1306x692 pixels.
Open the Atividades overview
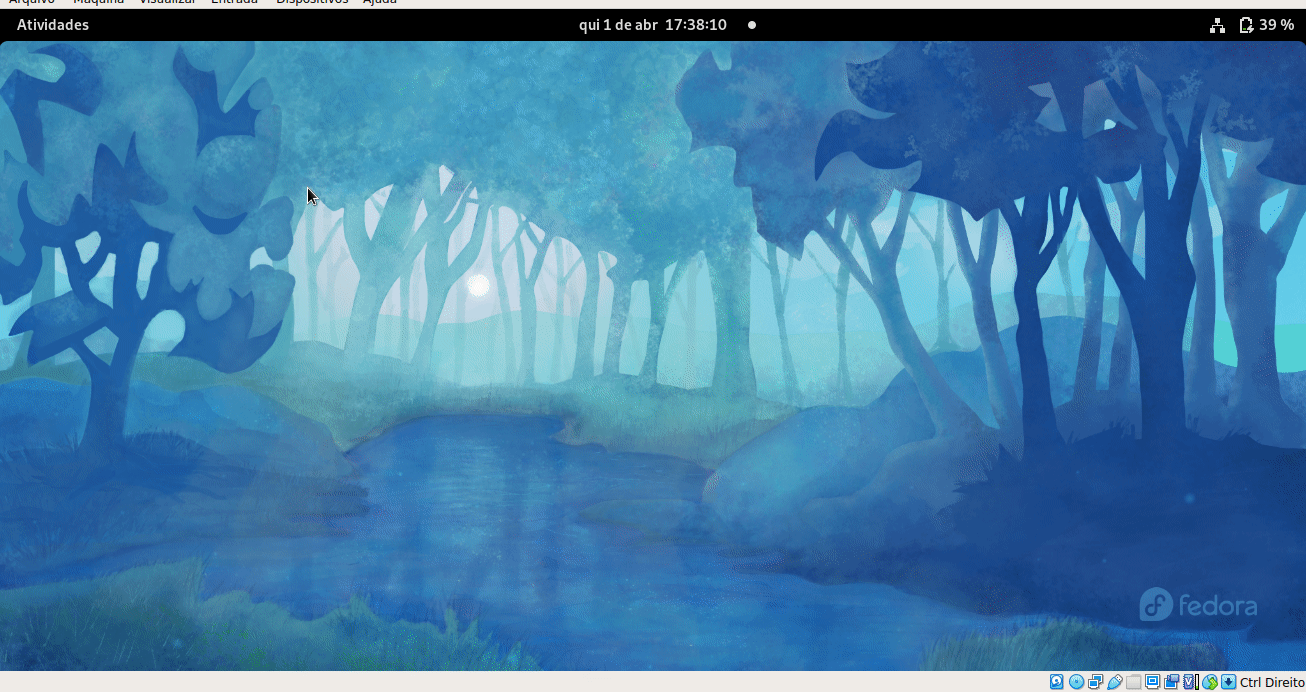pos(53,25)
